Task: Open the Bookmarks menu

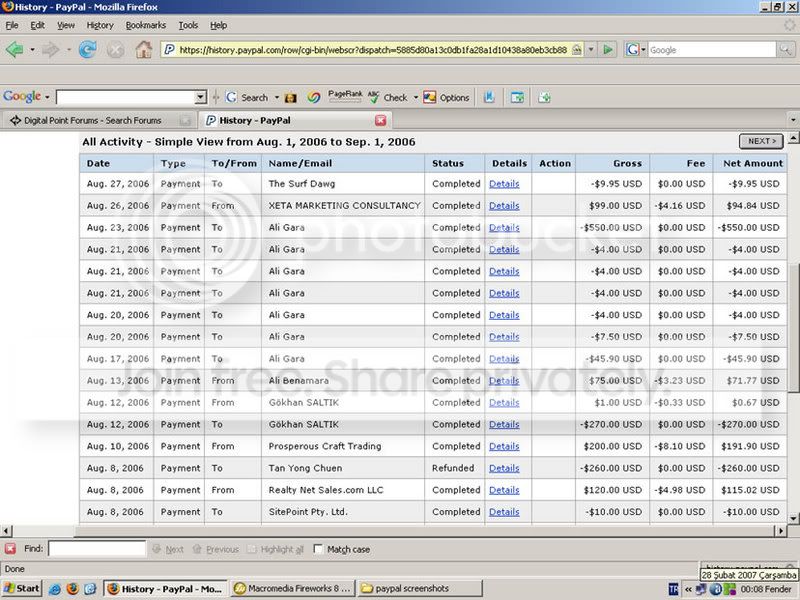Action: (145, 25)
